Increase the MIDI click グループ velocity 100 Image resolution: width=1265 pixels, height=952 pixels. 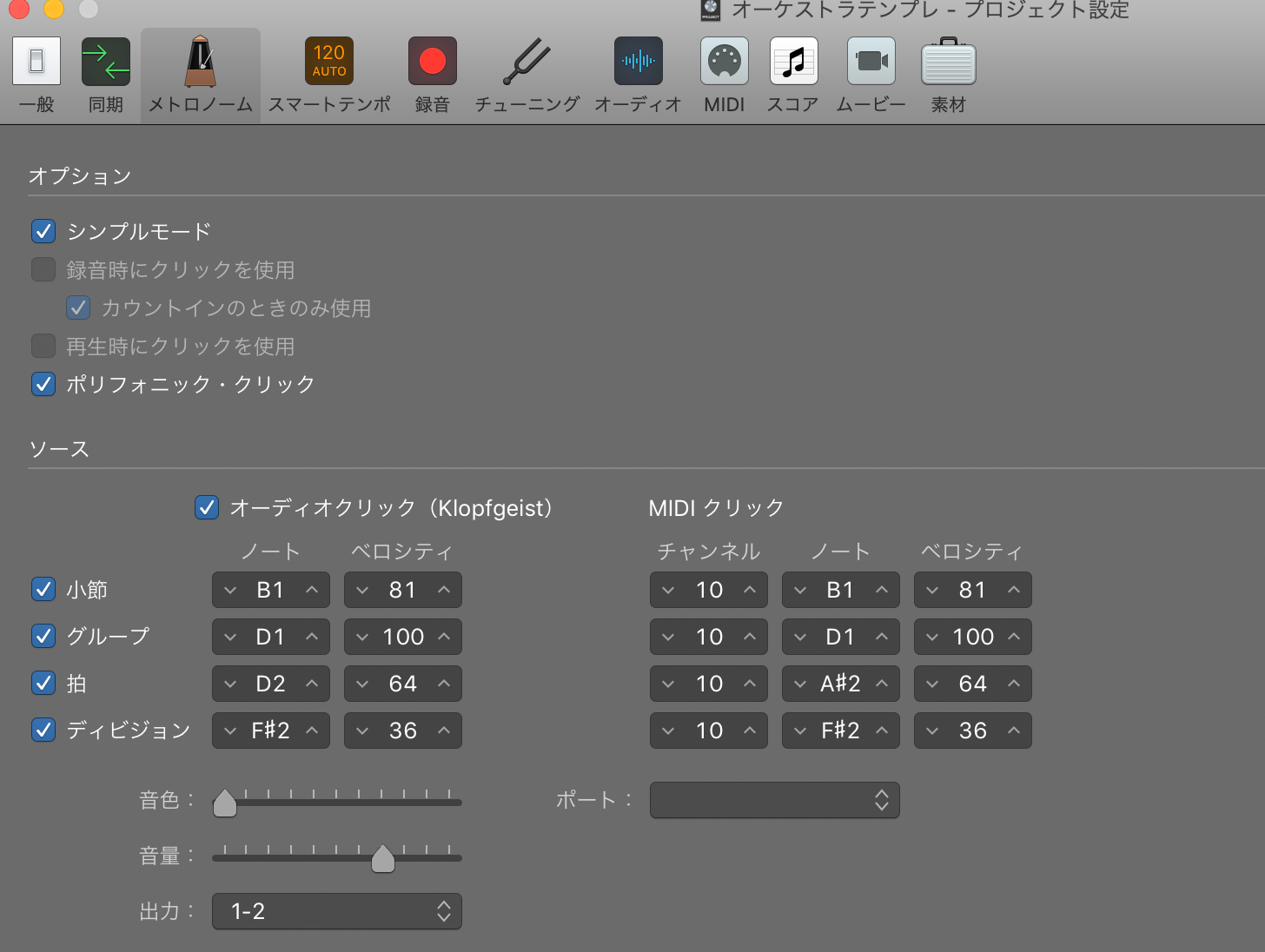coord(1014,637)
